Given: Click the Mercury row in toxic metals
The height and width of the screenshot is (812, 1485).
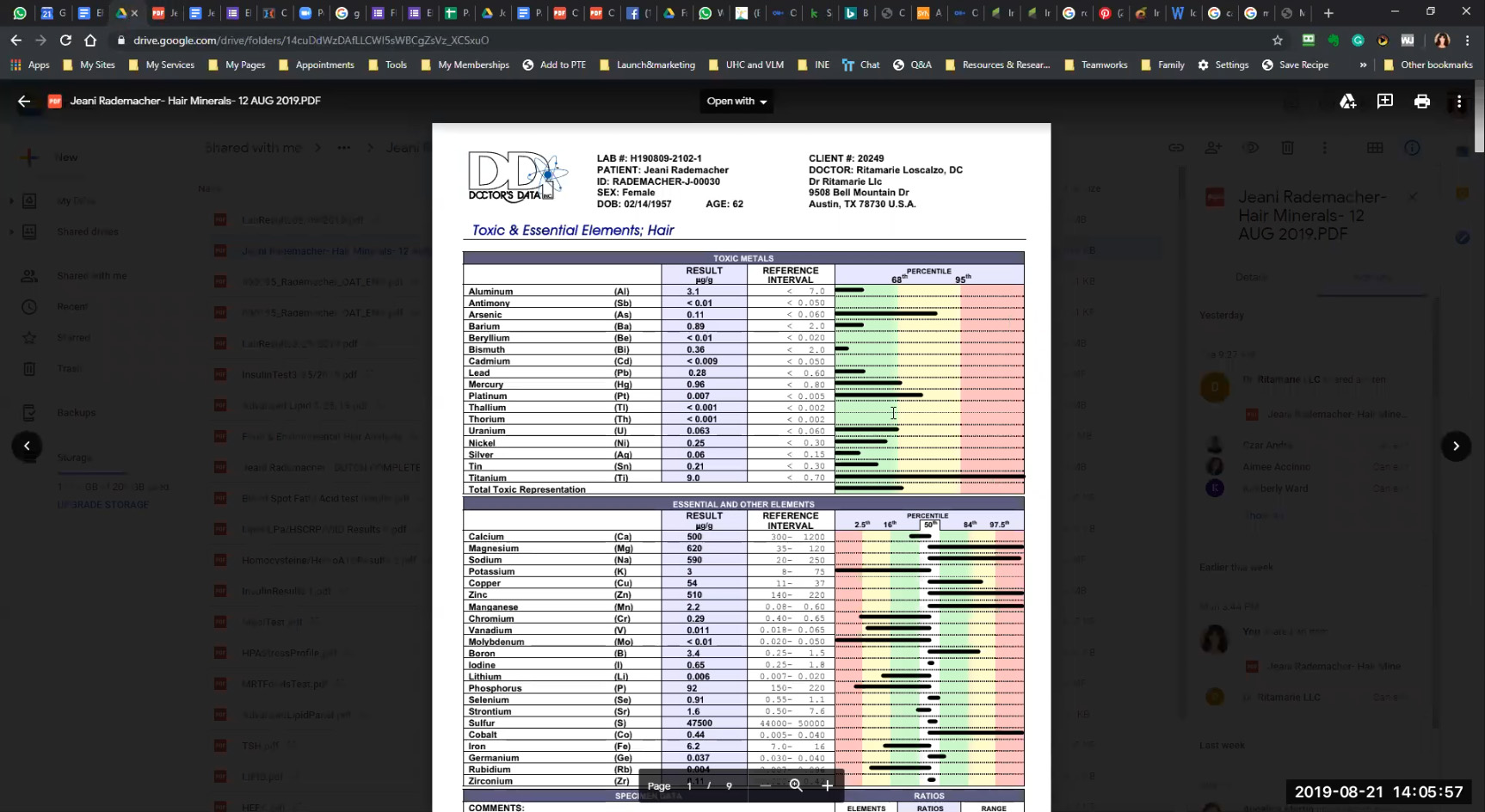Looking at the screenshot, I should coord(743,384).
